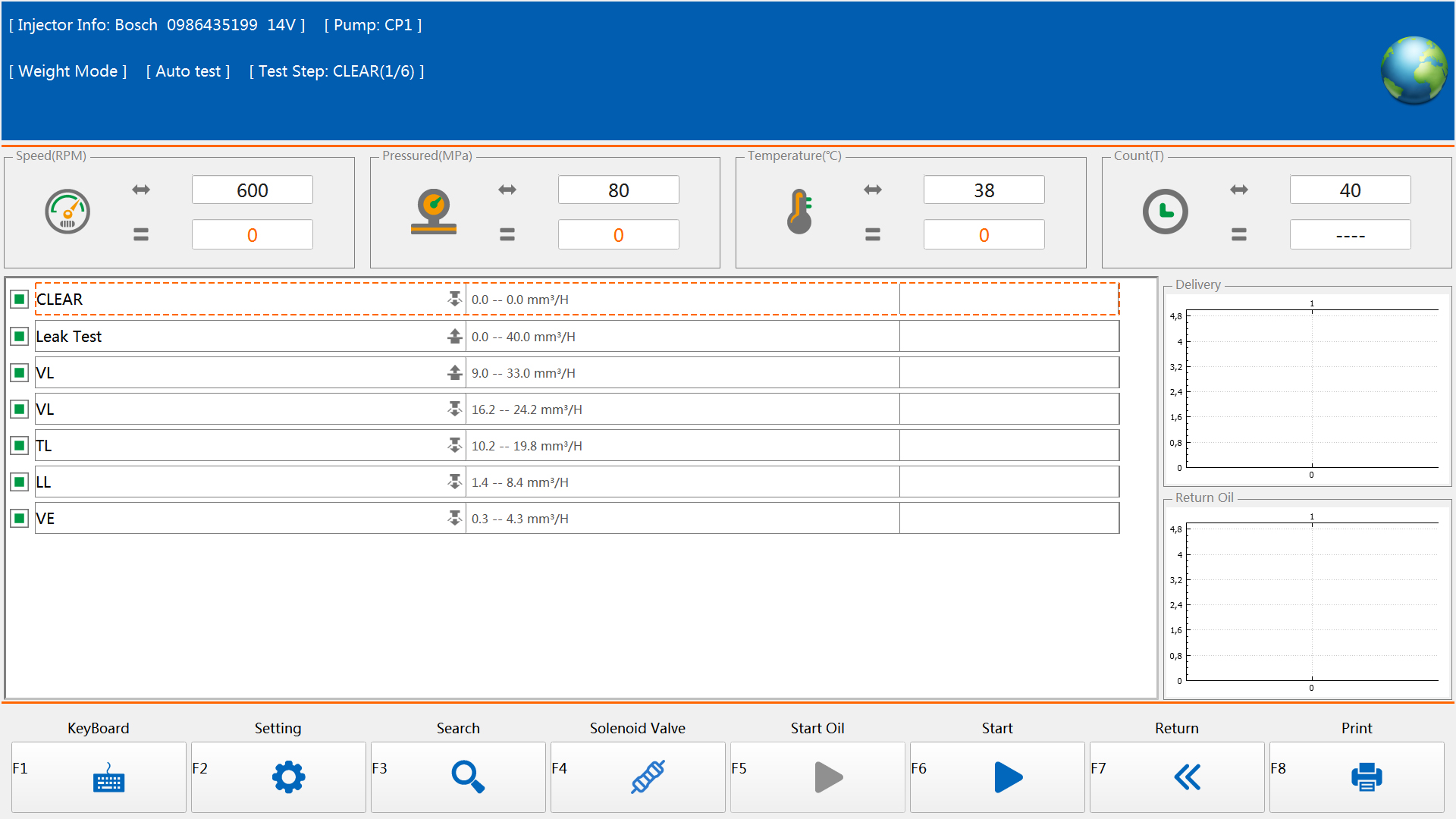Viewport: 1456px width, 819px height.
Task: Toggle the arrow icon on VE row
Action: 454,518
